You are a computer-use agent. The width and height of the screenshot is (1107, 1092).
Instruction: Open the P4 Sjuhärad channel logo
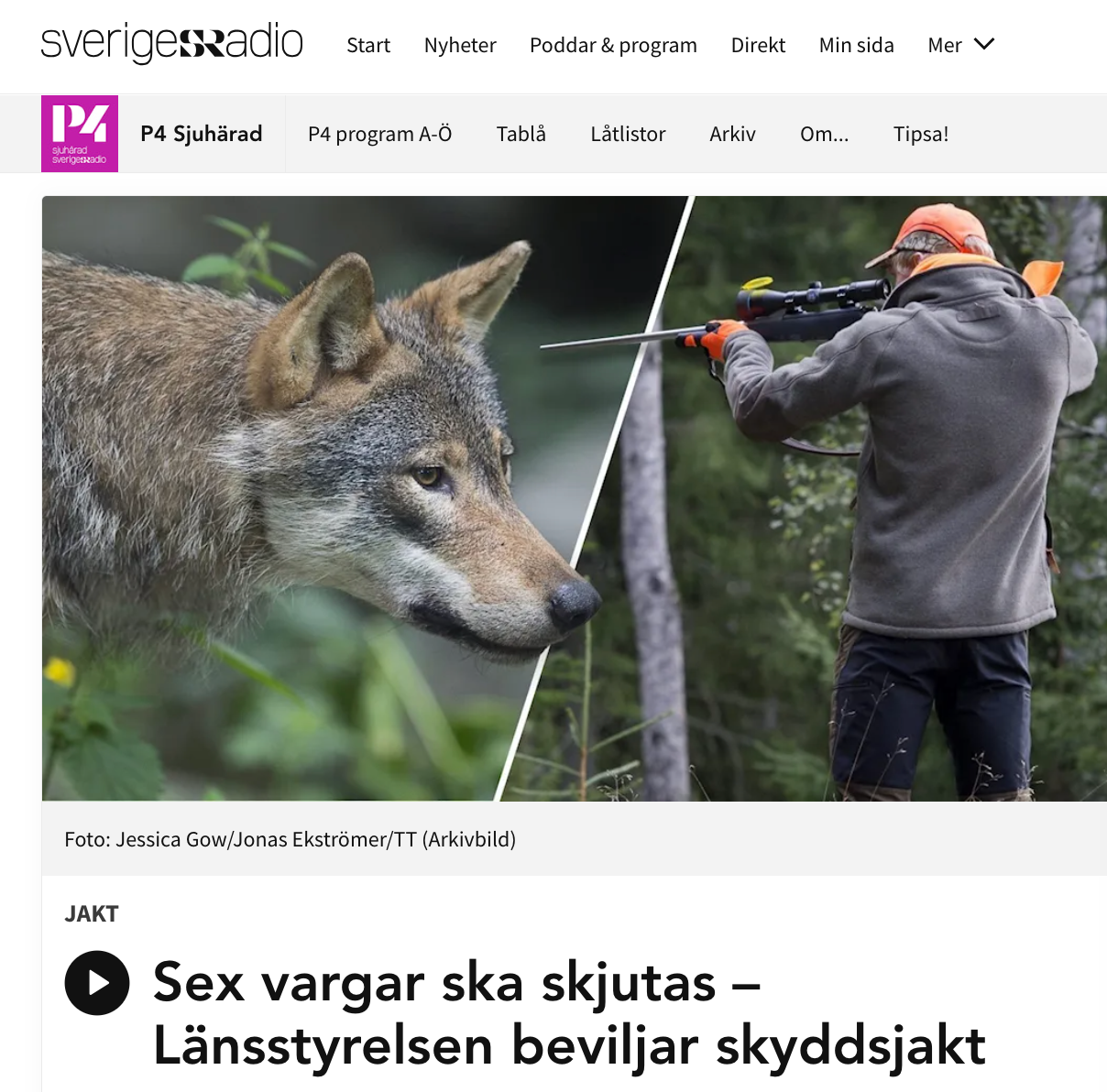click(80, 134)
